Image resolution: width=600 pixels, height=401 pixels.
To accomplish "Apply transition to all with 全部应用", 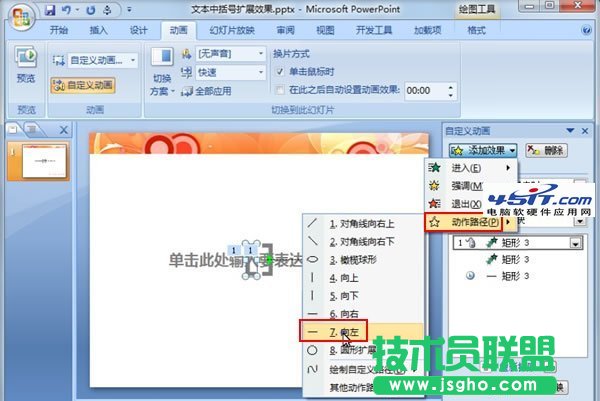I will pyautogui.click(x=207, y=91).
